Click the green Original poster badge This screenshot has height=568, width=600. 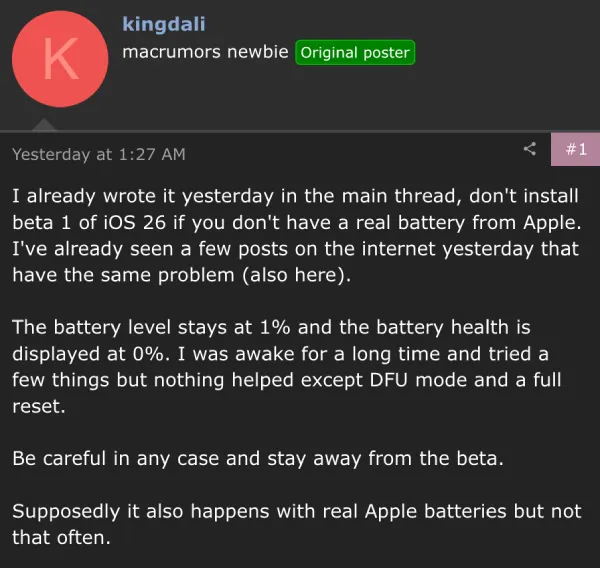click(355, 52)
